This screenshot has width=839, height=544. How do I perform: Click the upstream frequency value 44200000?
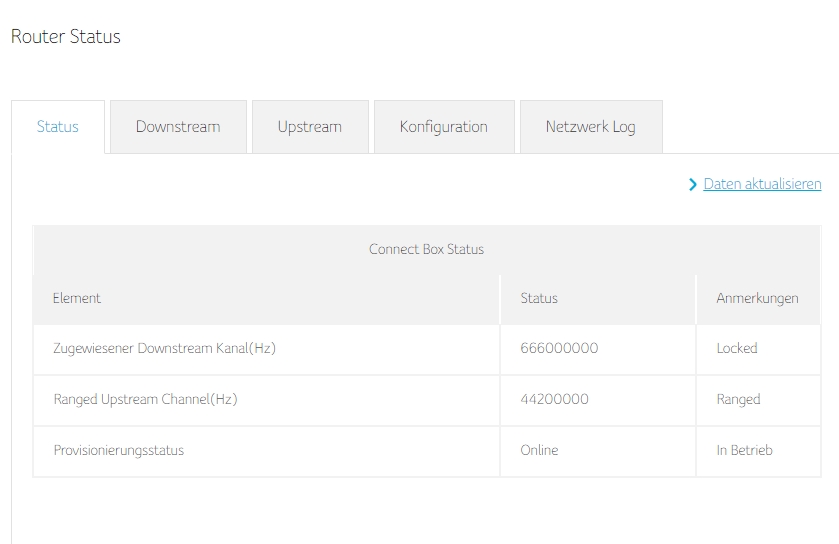point(554,399)
